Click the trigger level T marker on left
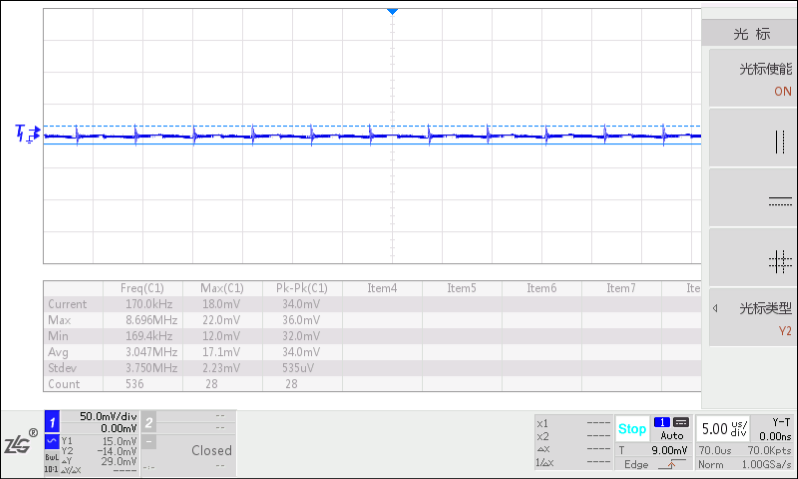Viewport: 798px width, 479px height. (x=22, y=132)
